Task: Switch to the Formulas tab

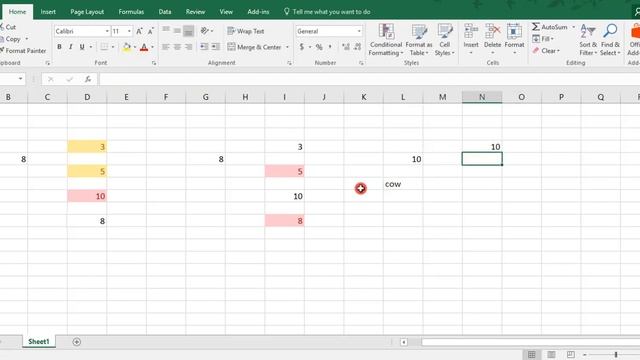Action: coord(131,12)
